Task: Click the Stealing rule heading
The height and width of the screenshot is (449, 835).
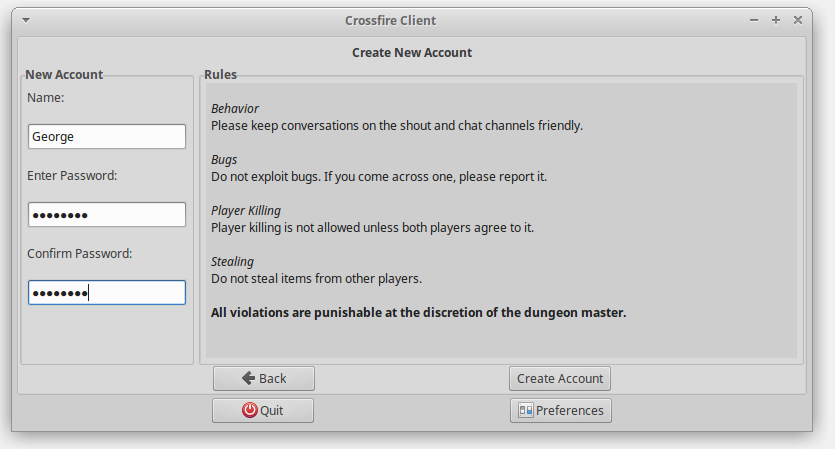Action: pos(232,261)
